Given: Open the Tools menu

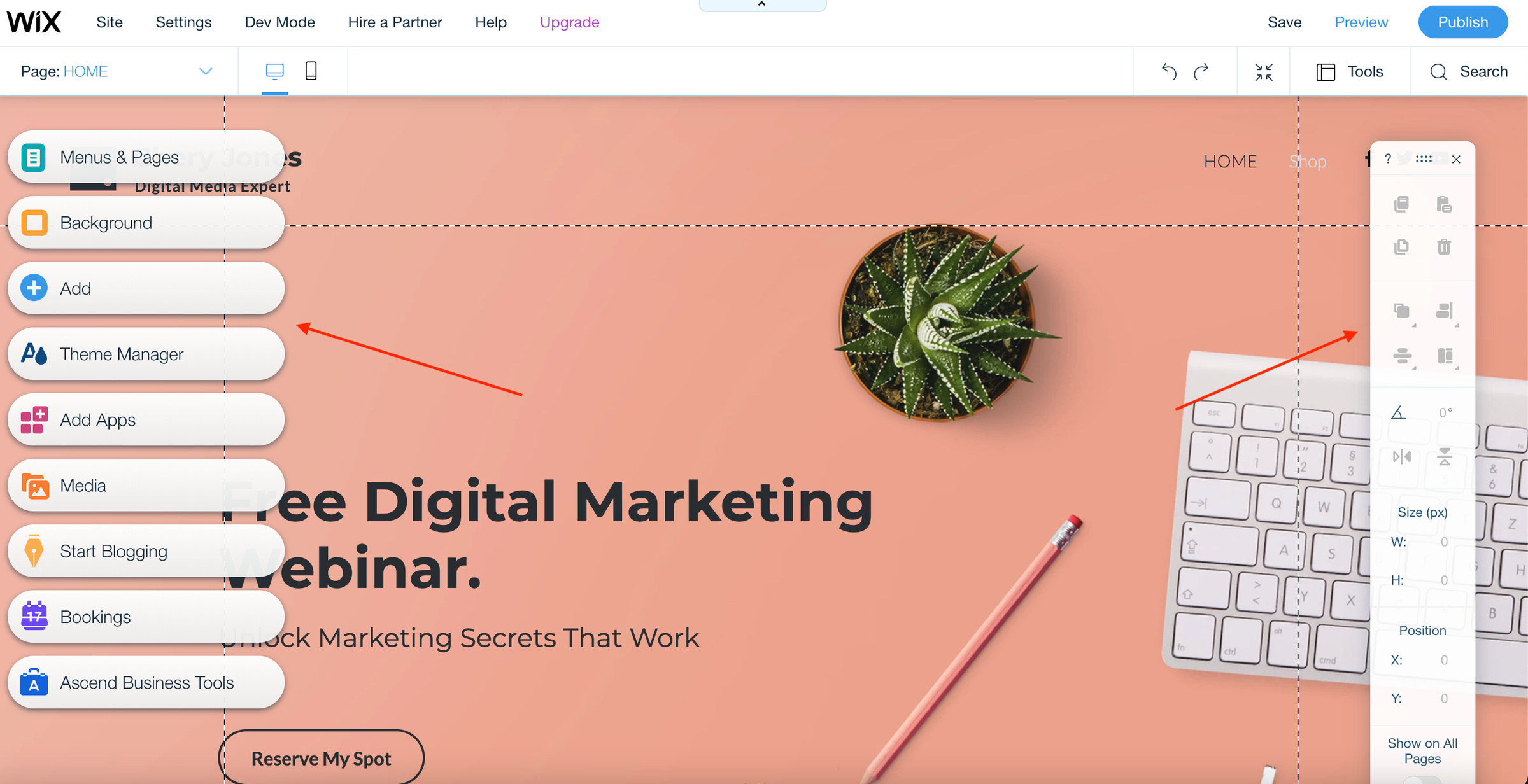Looking at the screenshot, I should 1349,72.
